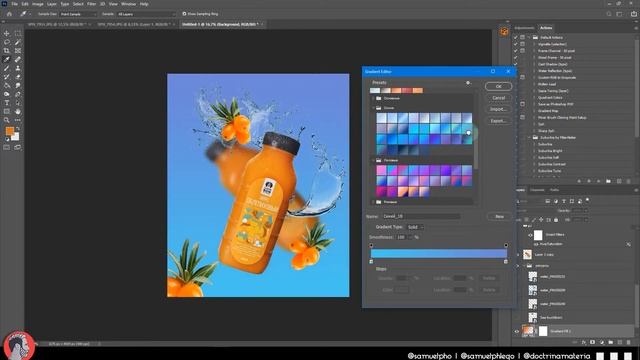Select the Eraser tool
Viewport: 640px width, 360px height.
(x=18, y=77)
